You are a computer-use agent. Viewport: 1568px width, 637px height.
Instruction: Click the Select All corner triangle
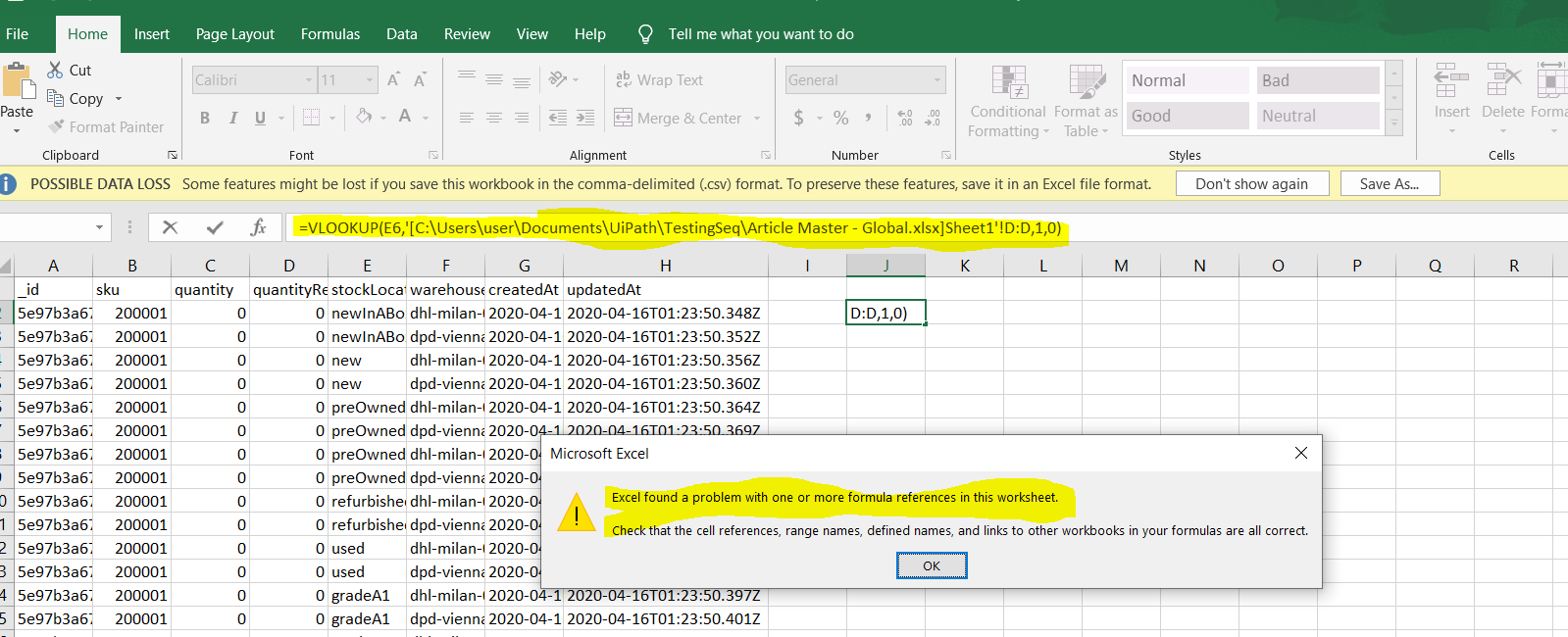click(x=6, y=266)
